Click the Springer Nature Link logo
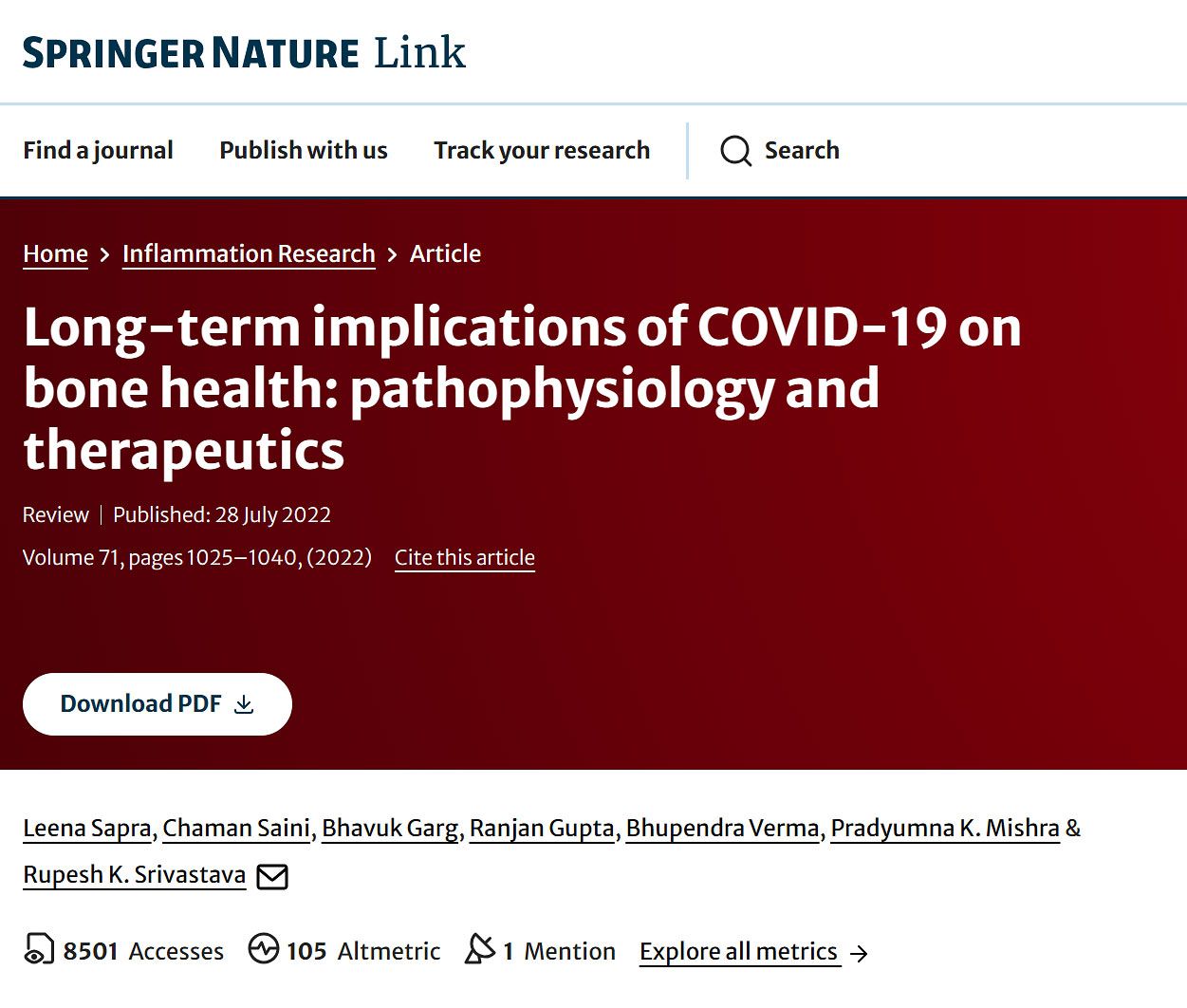Screen dimensions: 1187x1008 pyautogui.click(x=244, y=52)
